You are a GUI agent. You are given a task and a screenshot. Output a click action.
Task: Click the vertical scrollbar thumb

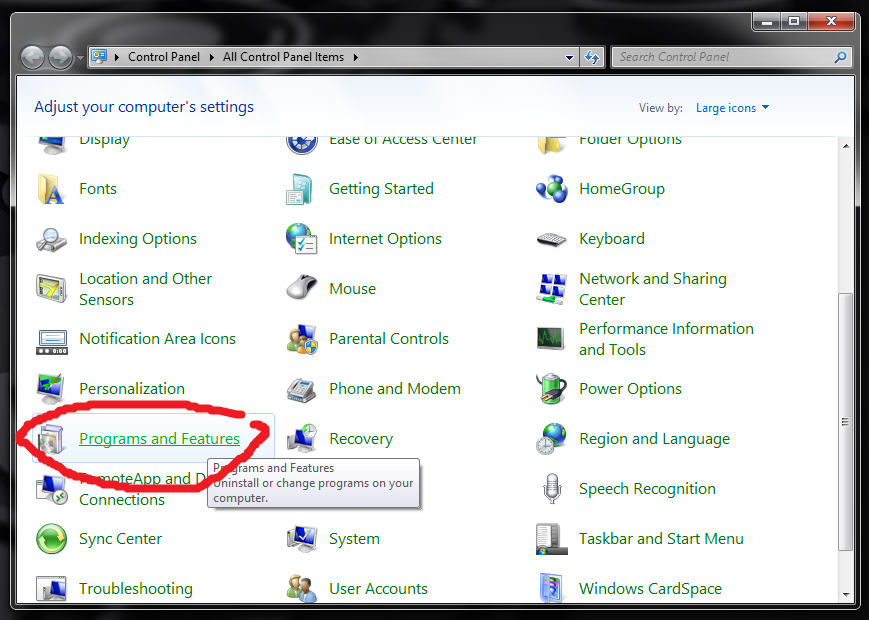pyautogui.click(x=845, y=421)
